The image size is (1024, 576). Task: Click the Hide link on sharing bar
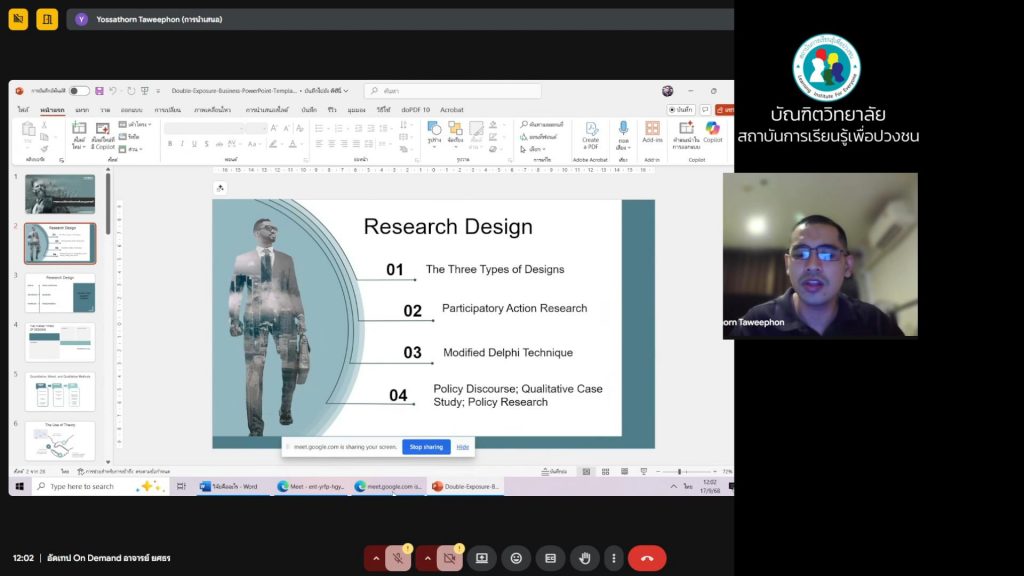pos(463,447)
